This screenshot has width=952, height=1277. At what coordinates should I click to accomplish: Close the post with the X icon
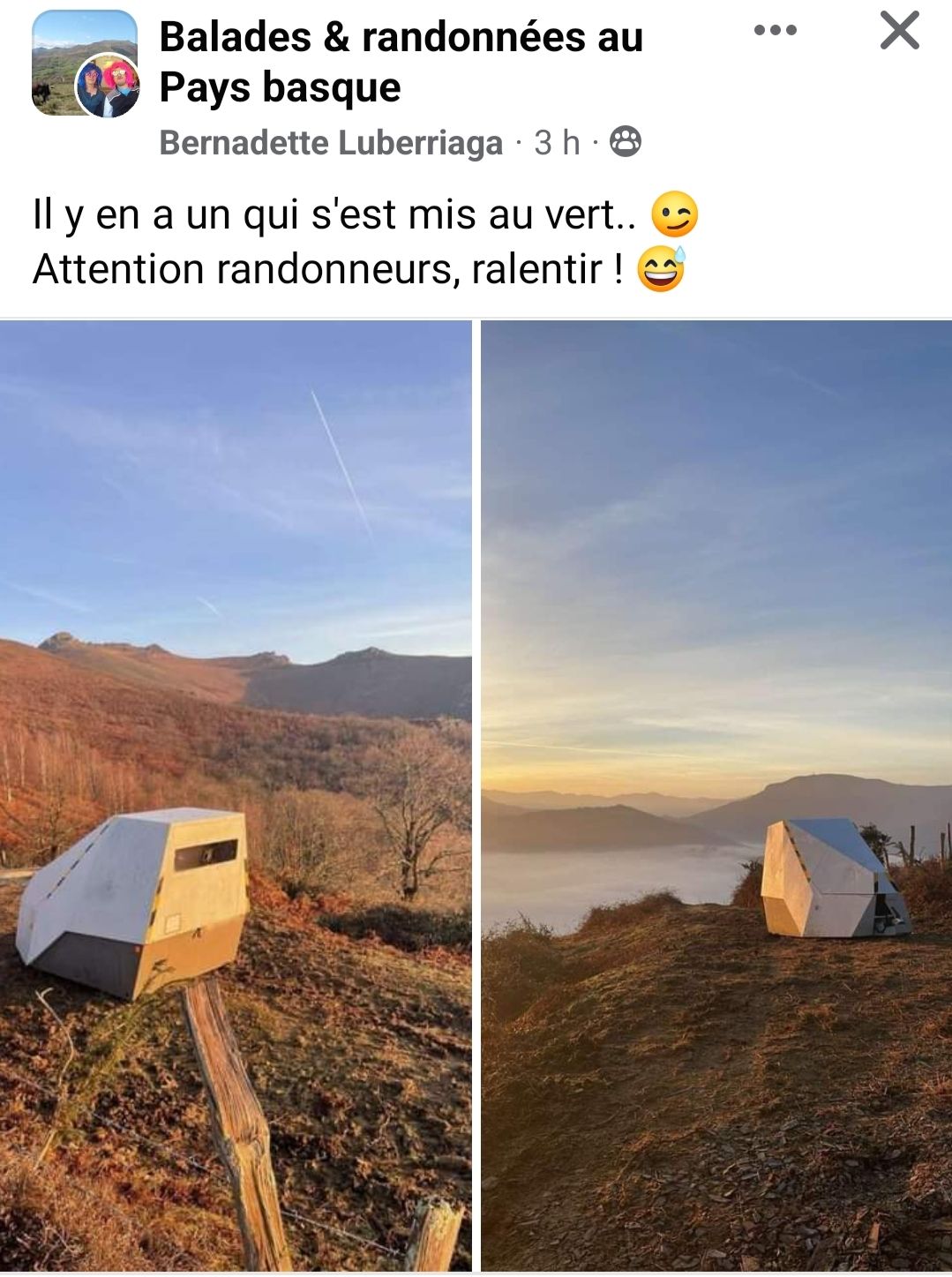pyautogui.click(x=900, y=30)
